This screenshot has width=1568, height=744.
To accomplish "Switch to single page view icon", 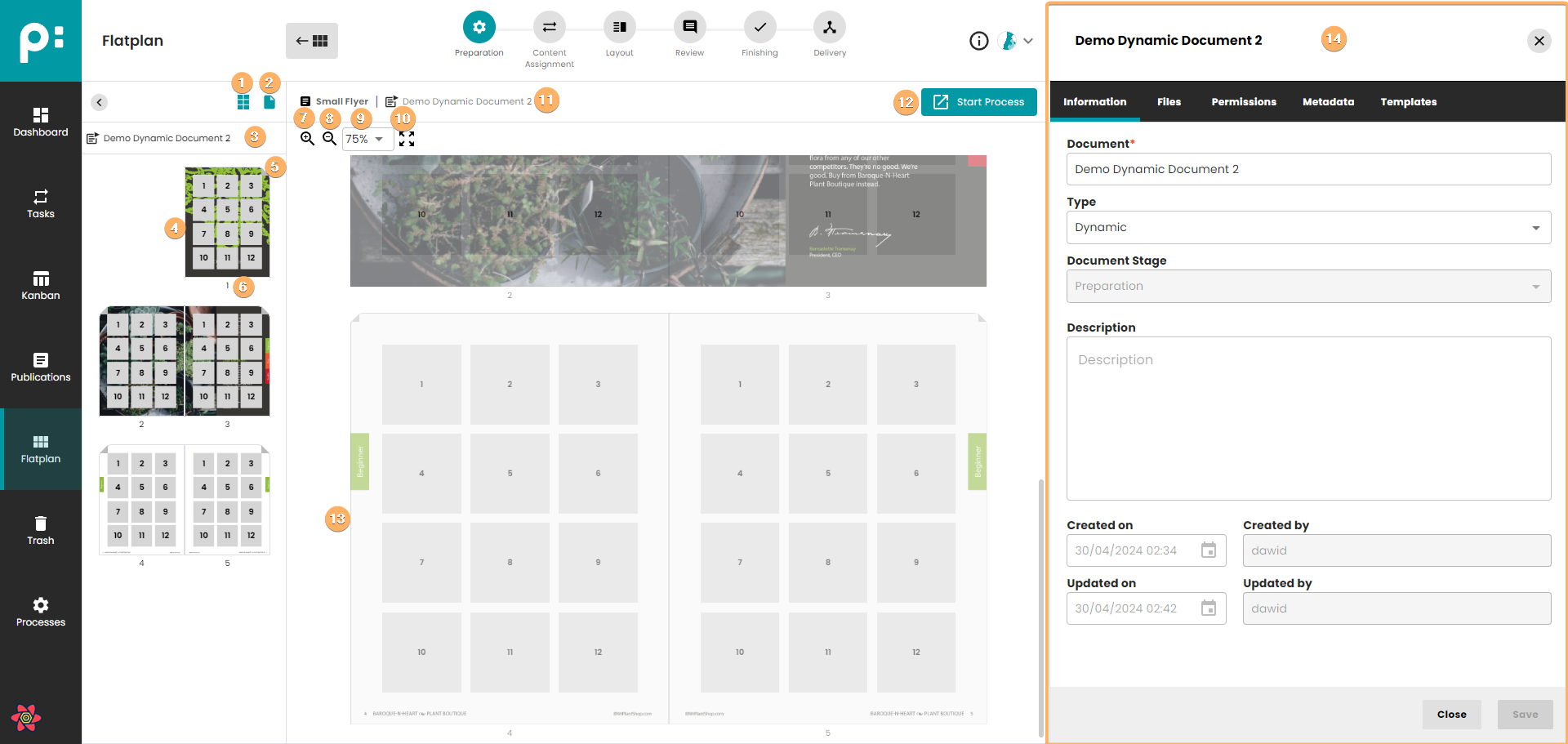I will [x=269, y=102].
